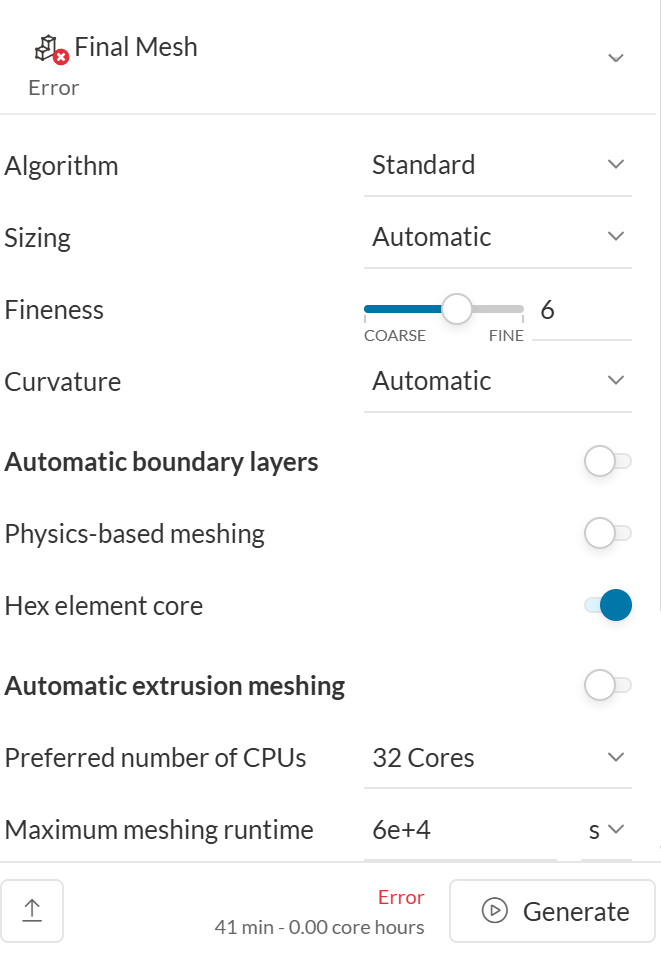Enable Automatic extrusion meshing
Image resolution: width=661 pixels, height=955 pixels.
click(607, 686)
